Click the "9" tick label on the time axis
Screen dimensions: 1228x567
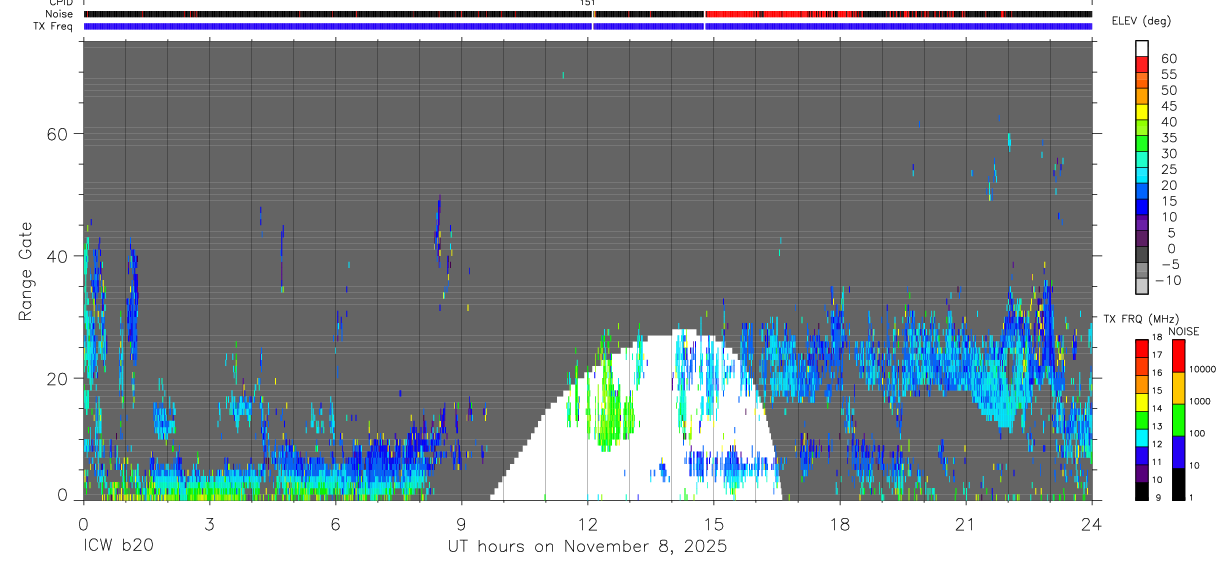(461, 523)
